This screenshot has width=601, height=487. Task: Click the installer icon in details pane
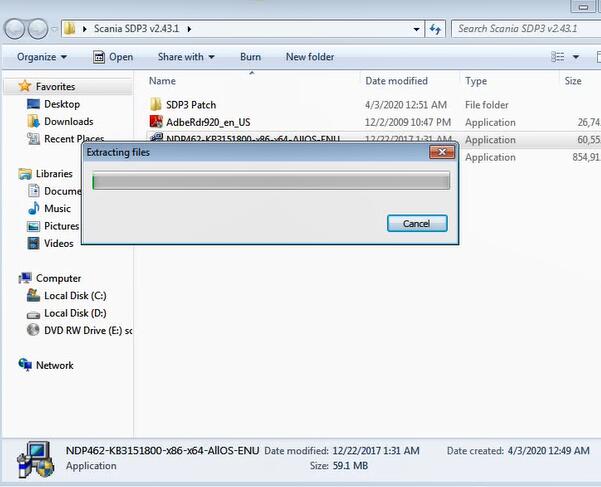coord(36,460)
